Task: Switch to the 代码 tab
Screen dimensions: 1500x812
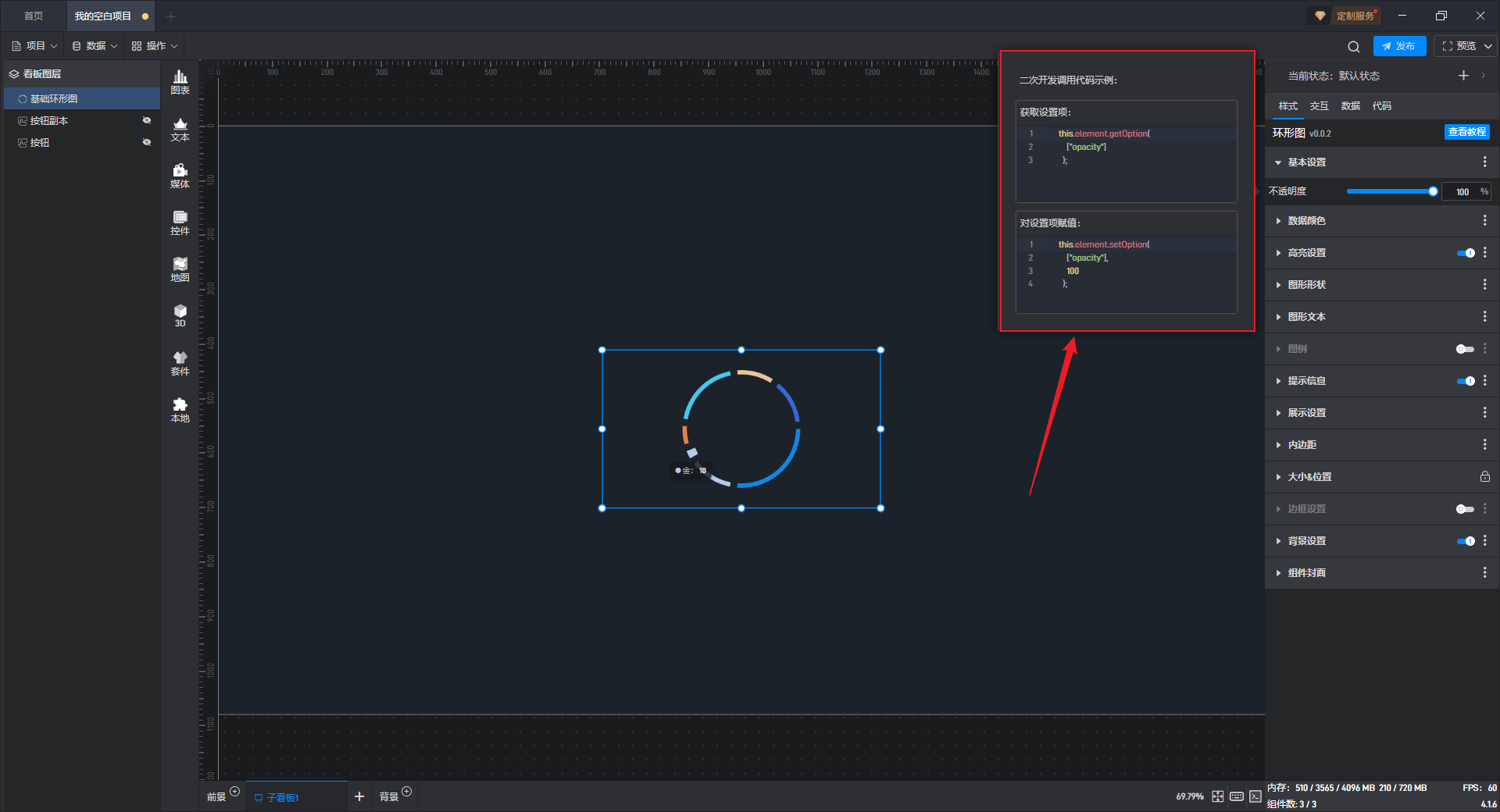Action: point(1381,106)
